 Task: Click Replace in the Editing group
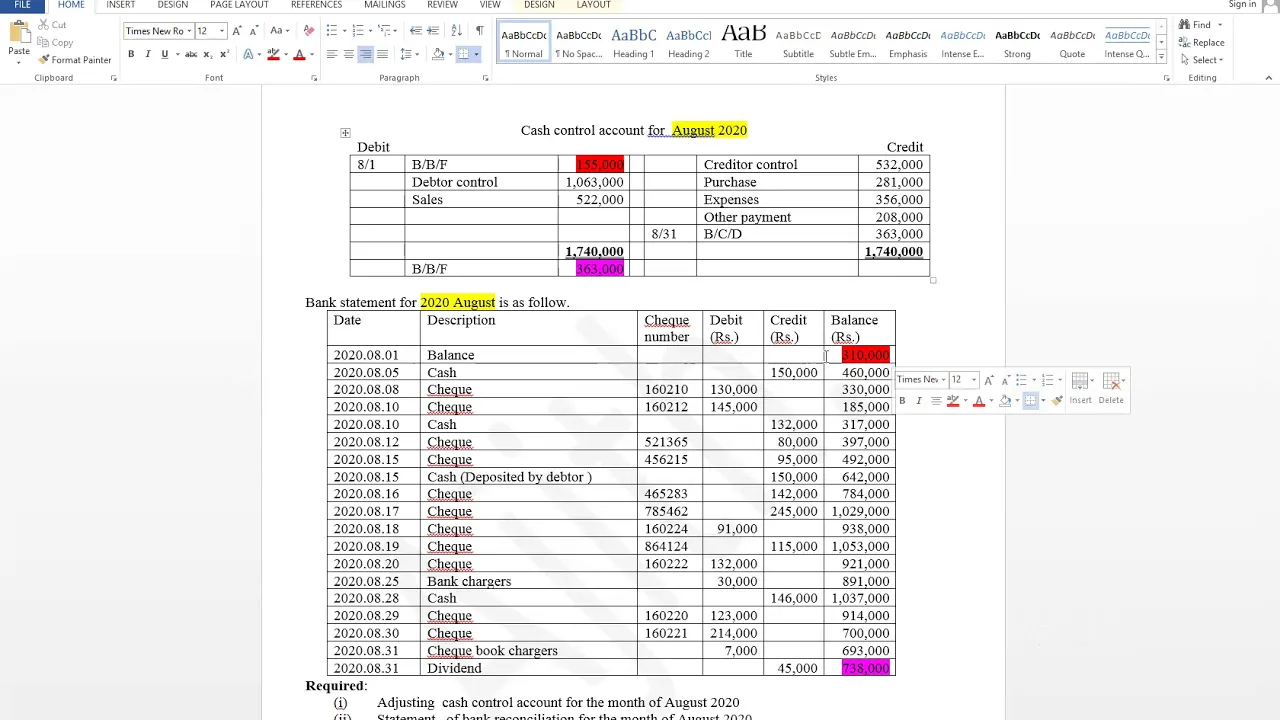pos(1200,42)
